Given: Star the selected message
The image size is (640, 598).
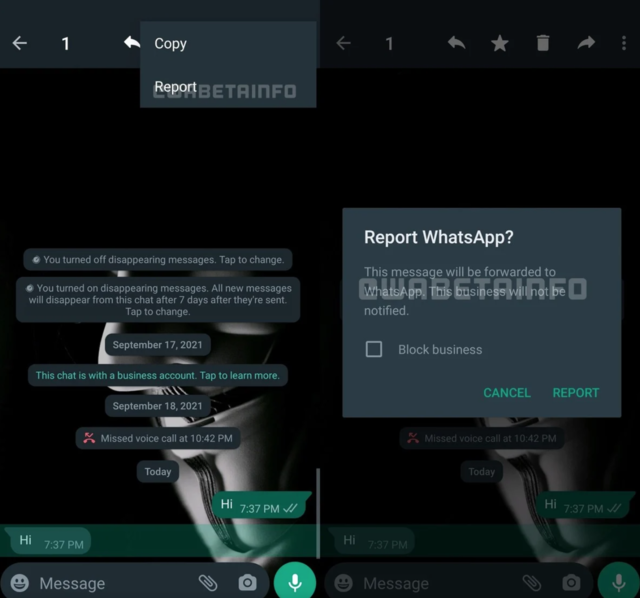Looking at the screenshot, I should 500,43.
